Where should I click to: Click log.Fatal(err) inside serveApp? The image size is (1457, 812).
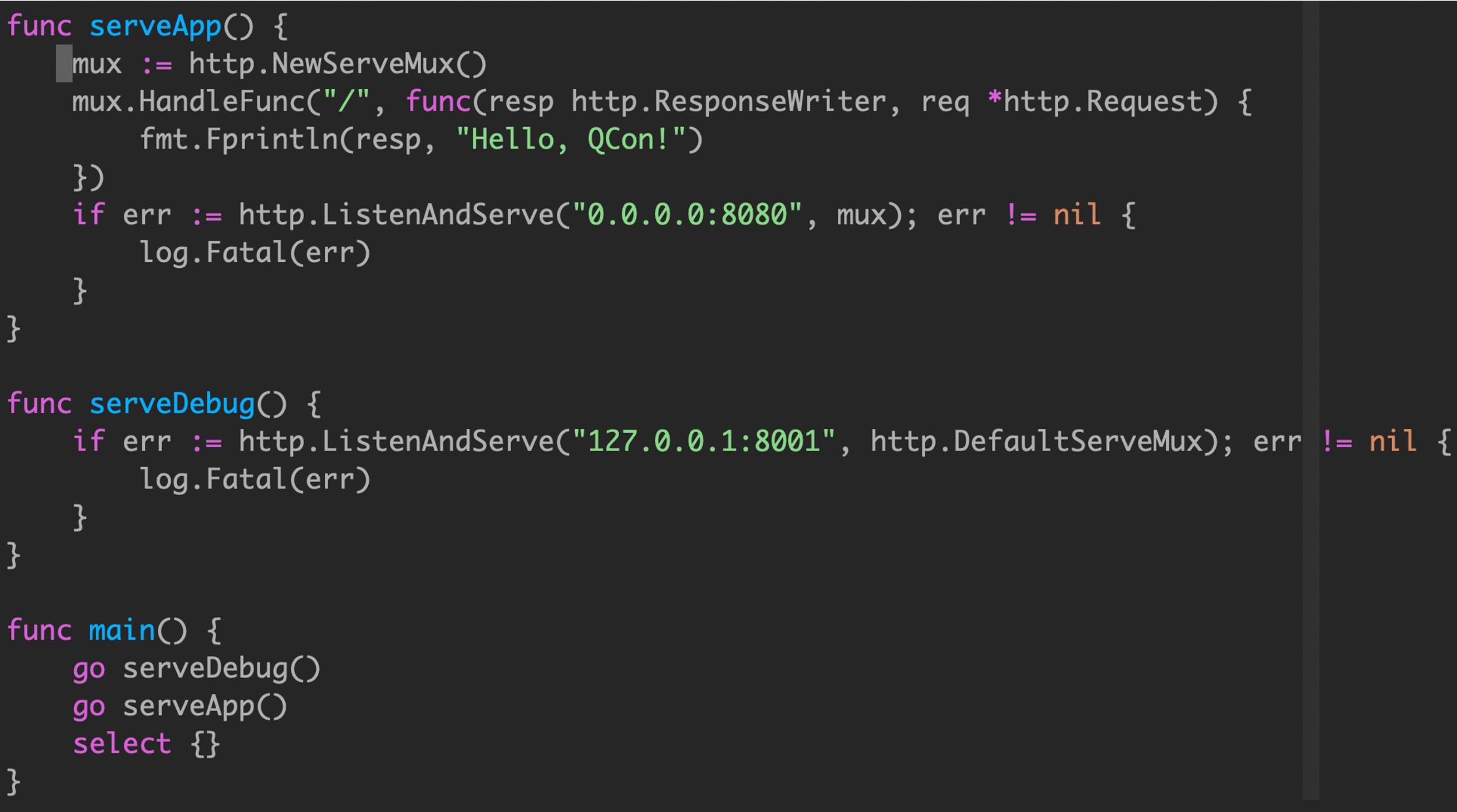coord(255,253)
